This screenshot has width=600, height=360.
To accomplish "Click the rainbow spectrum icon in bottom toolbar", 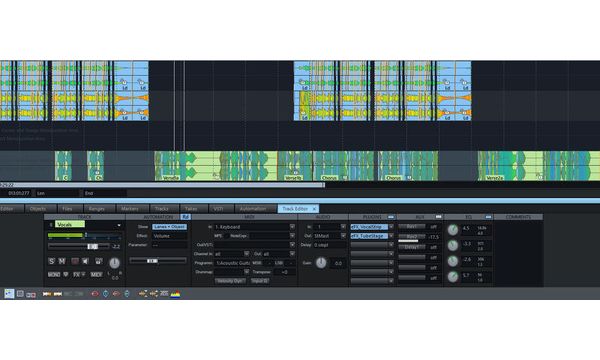I will pyautogui.click(x=175, y=294).
